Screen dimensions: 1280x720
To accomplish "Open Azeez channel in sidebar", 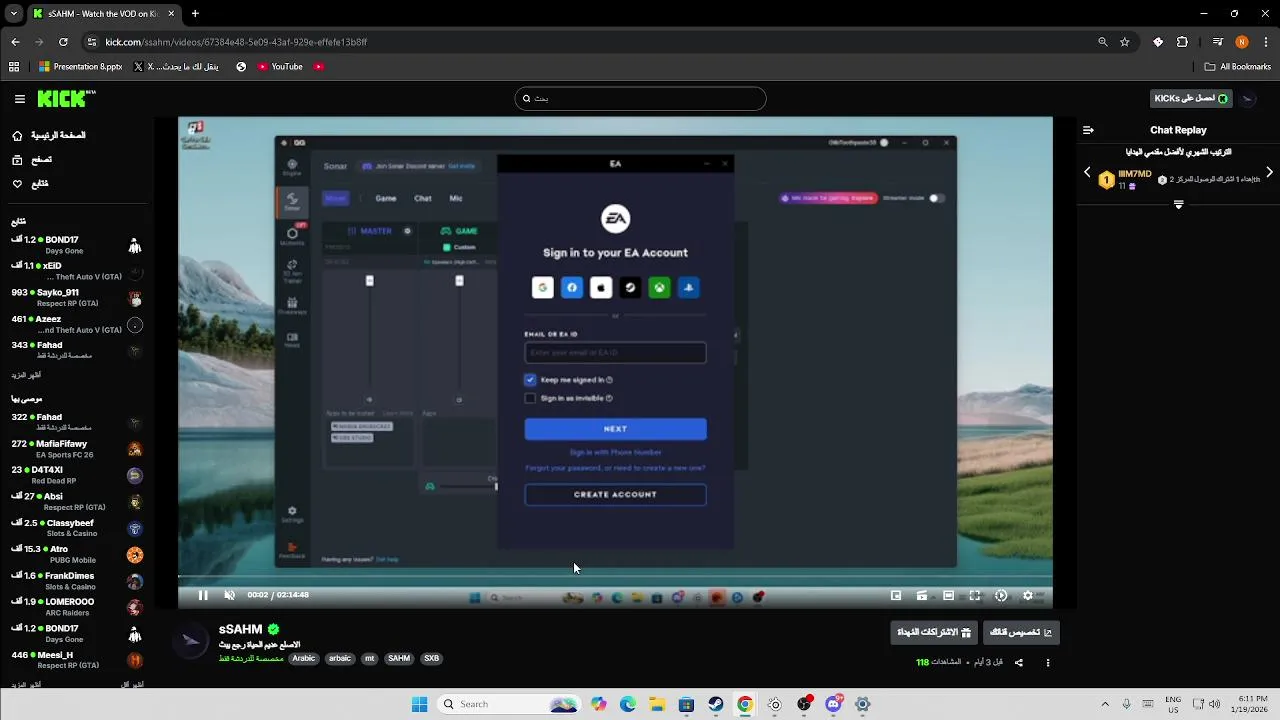I will pyautogui.click(x=76, y=324).
